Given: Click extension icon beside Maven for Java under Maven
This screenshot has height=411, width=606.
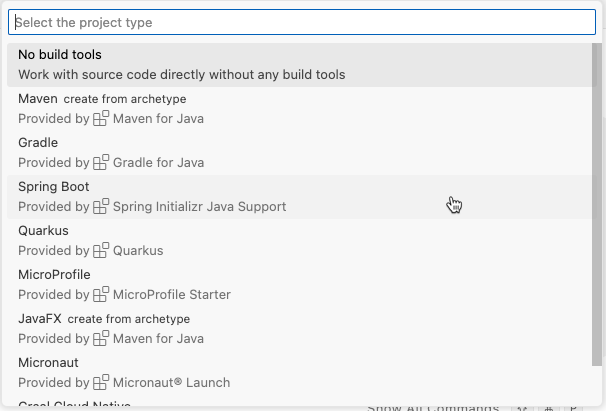Looking at the screenshot, I should click(101, 118).
